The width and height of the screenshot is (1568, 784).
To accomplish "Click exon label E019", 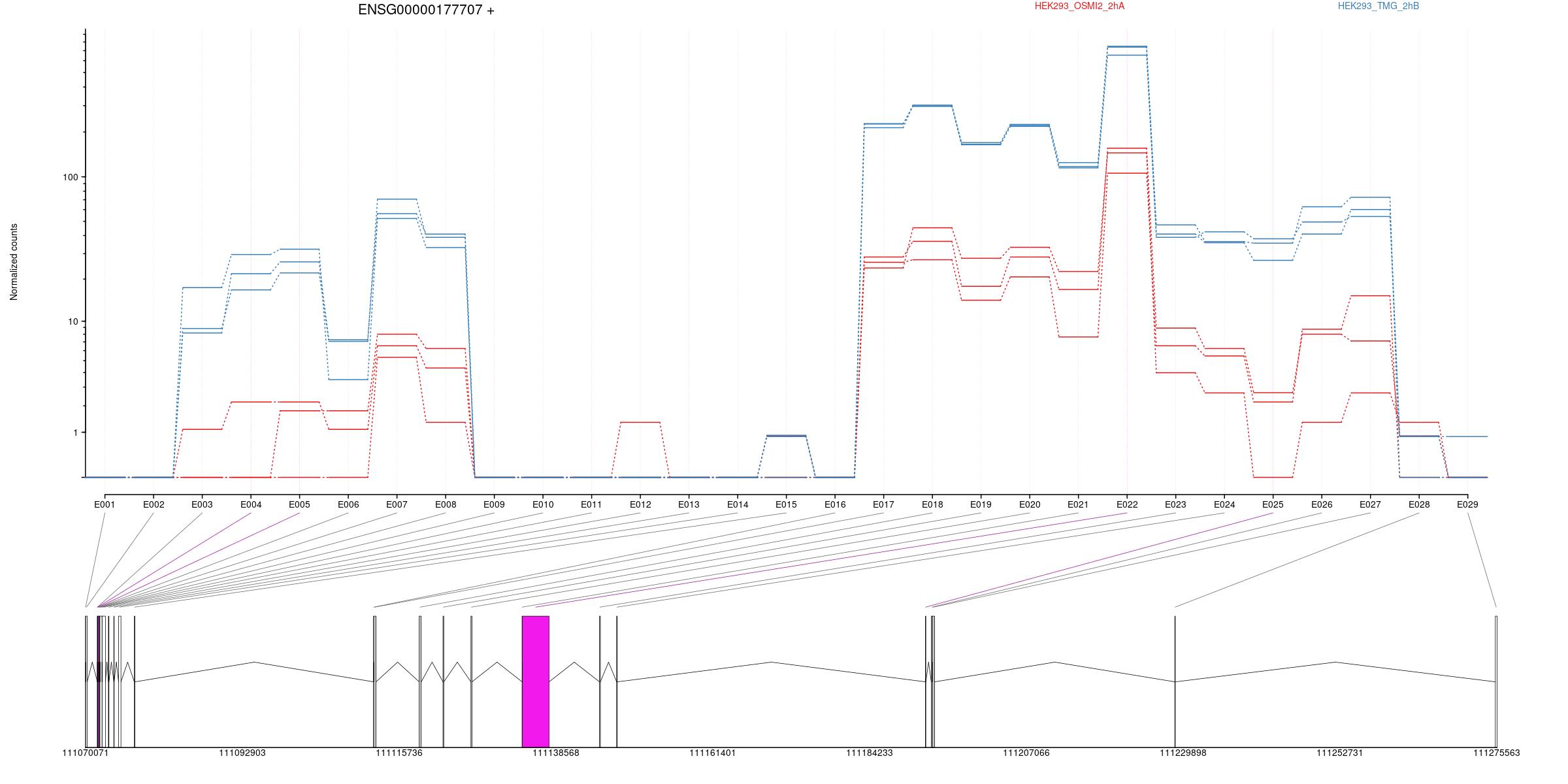I will [x=981, y=504].
